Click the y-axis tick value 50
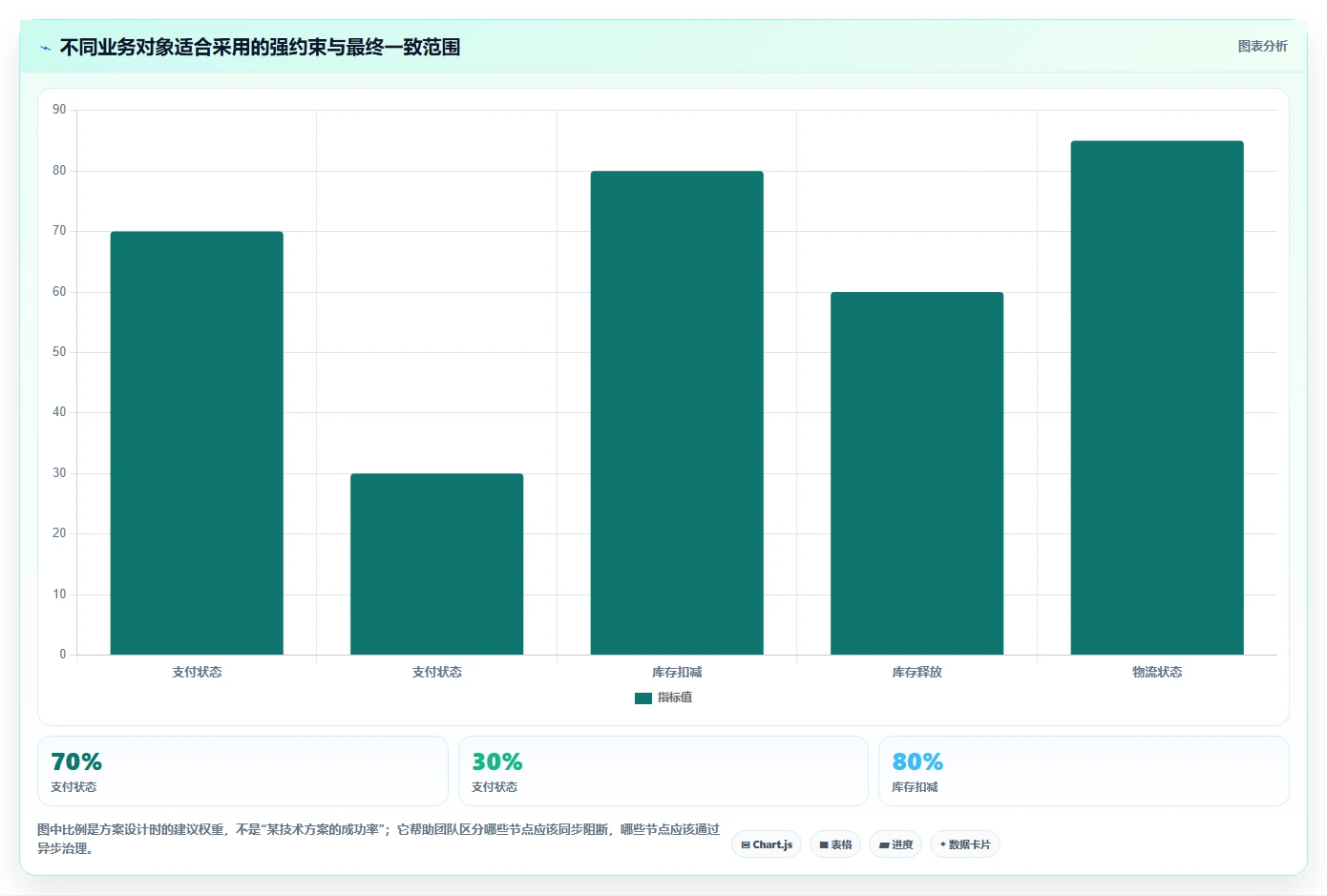 pyautogui.click(x=59, y=352)
